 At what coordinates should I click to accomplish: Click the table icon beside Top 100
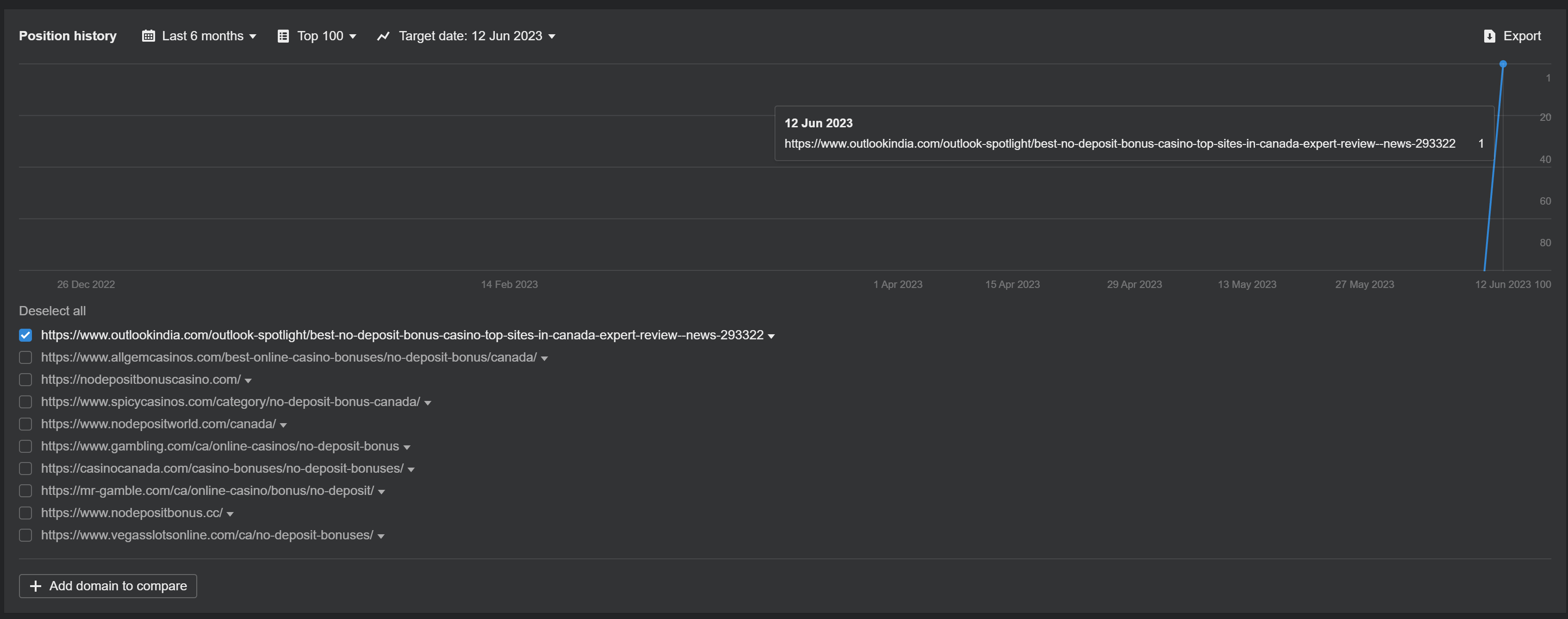coord(283,36)
